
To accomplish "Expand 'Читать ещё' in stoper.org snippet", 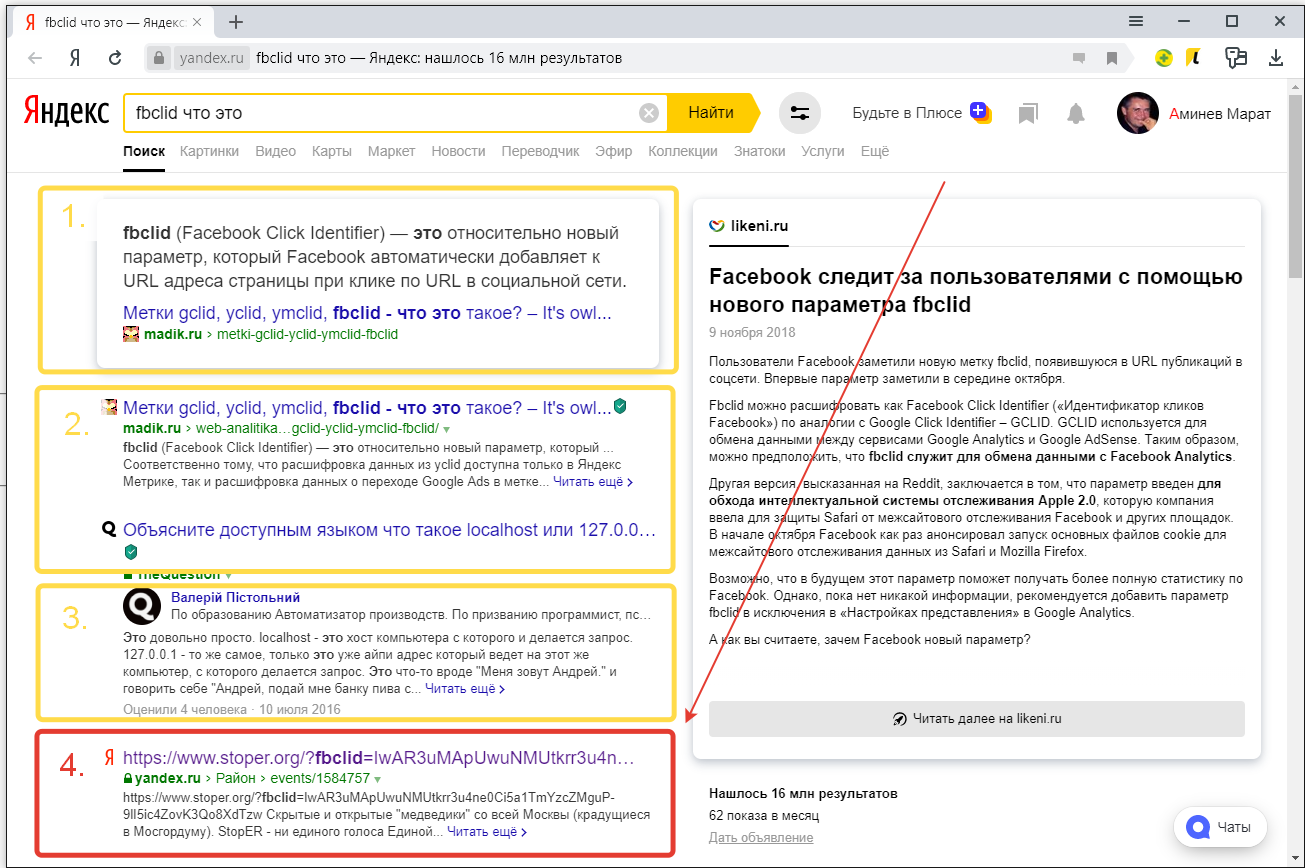I will coord(486,831).
